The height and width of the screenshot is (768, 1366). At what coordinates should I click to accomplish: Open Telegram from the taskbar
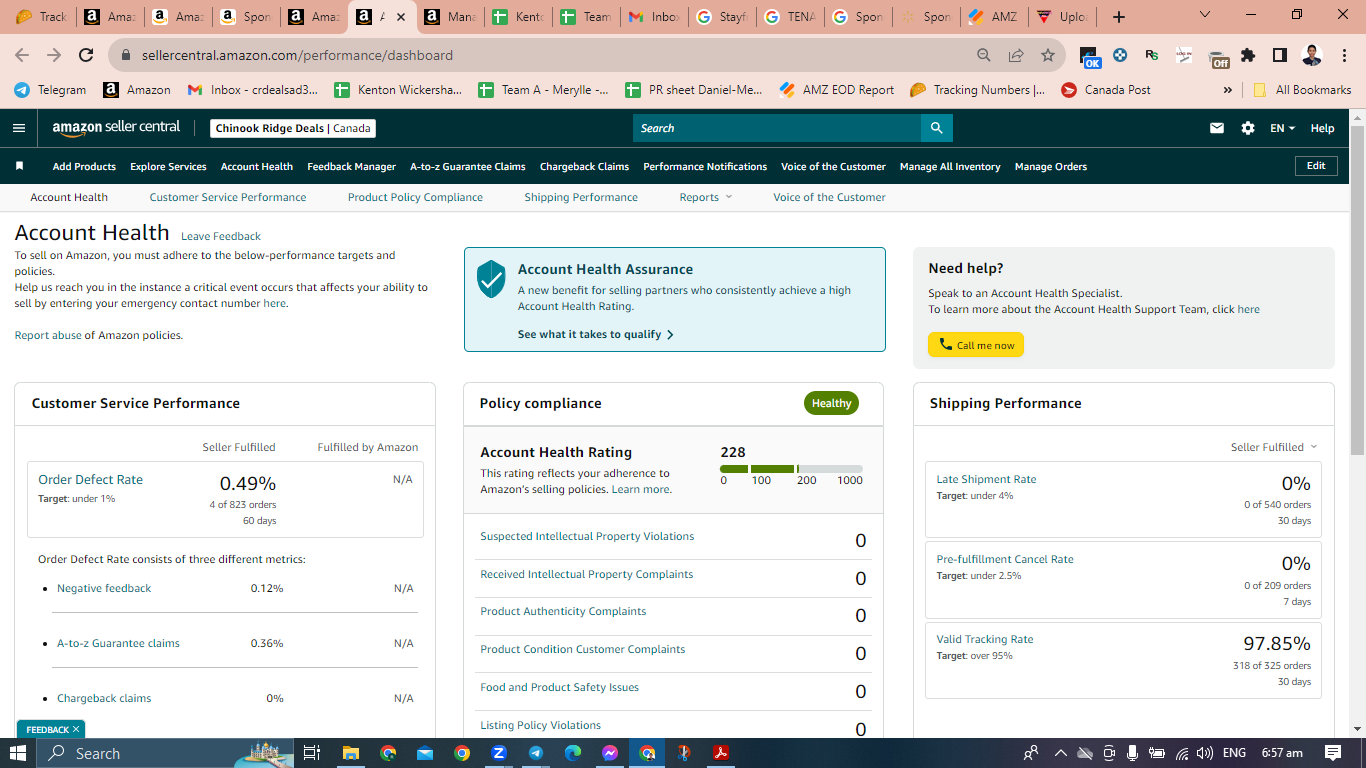coord(535,753)
